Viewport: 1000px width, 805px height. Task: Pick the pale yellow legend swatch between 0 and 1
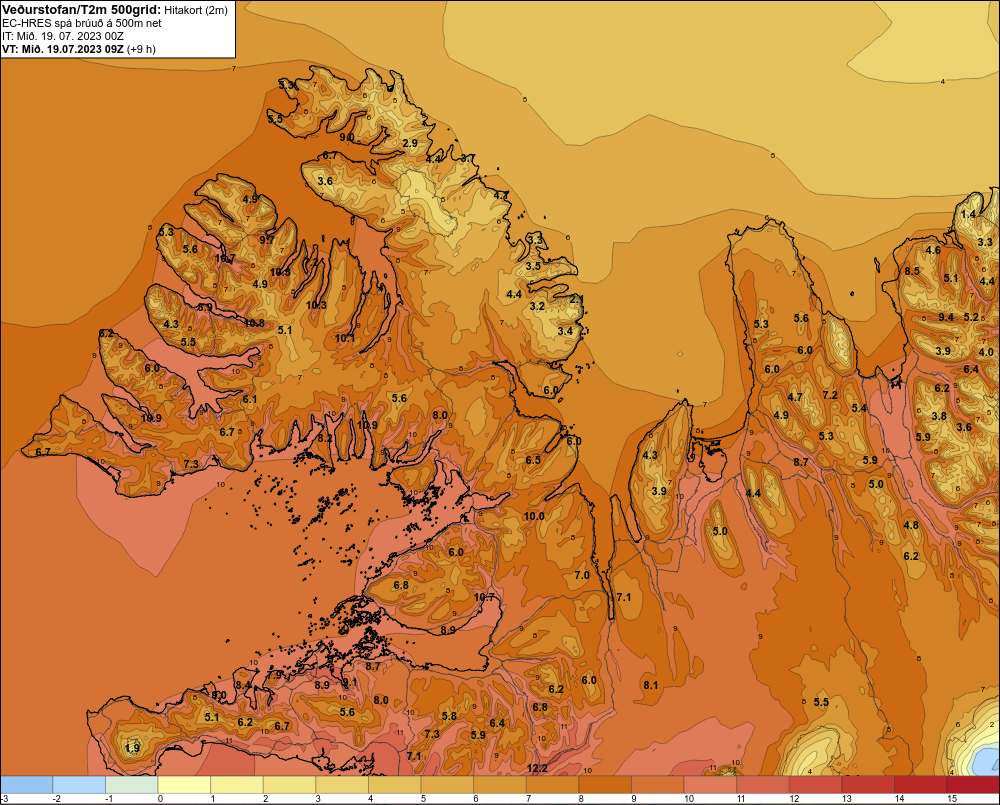pyautogui.click(x=184, y=785)
